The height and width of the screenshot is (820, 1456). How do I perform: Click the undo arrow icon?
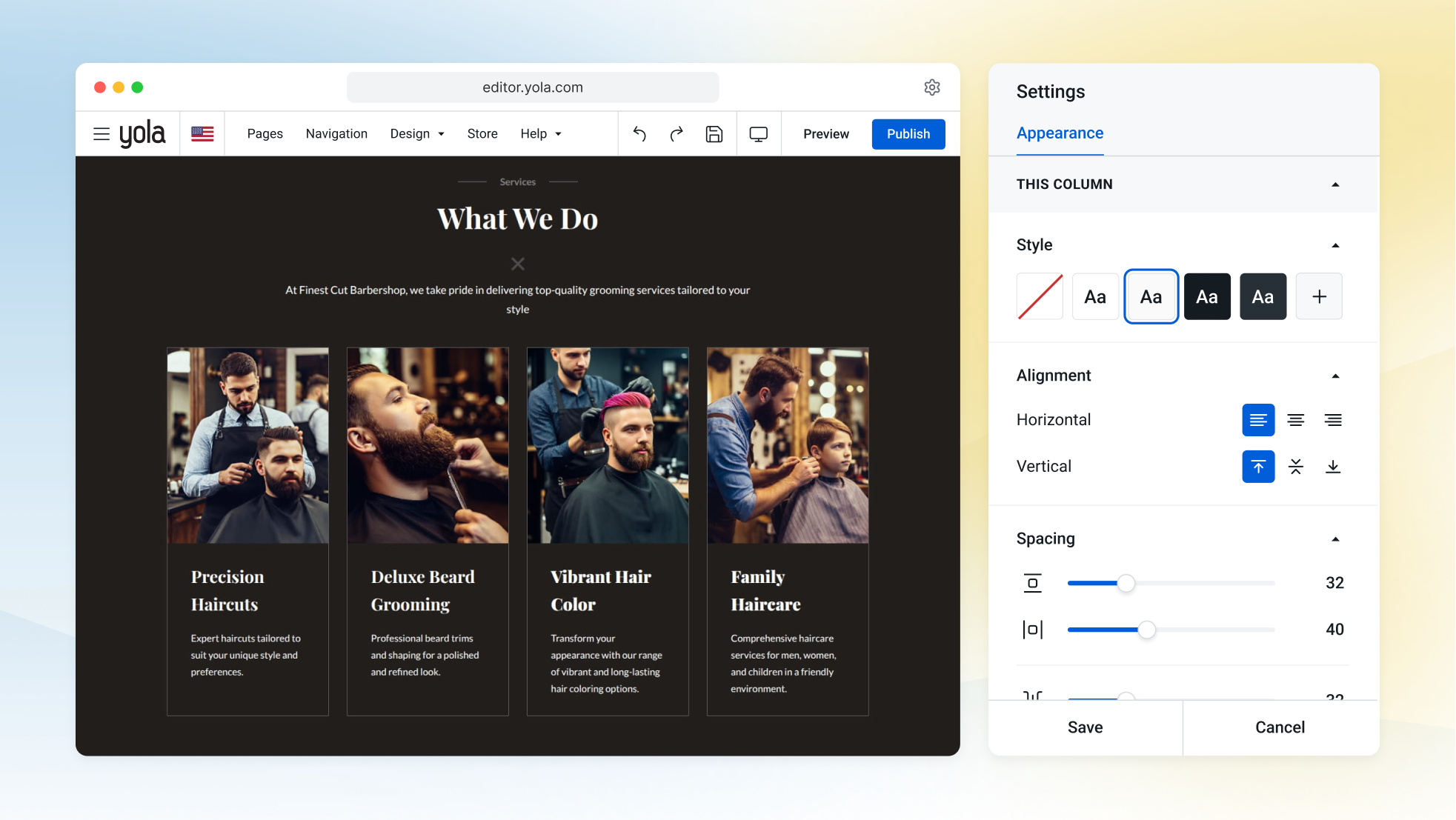639,134
